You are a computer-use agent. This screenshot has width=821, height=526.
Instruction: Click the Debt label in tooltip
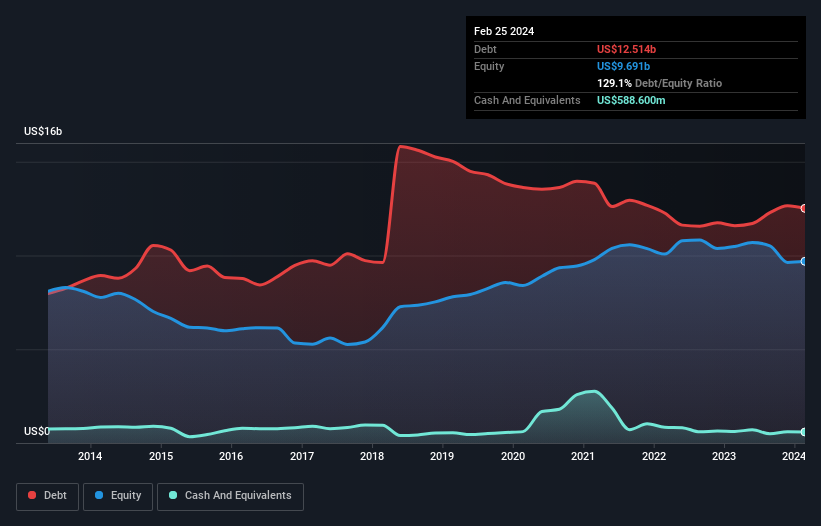(485, 49)
